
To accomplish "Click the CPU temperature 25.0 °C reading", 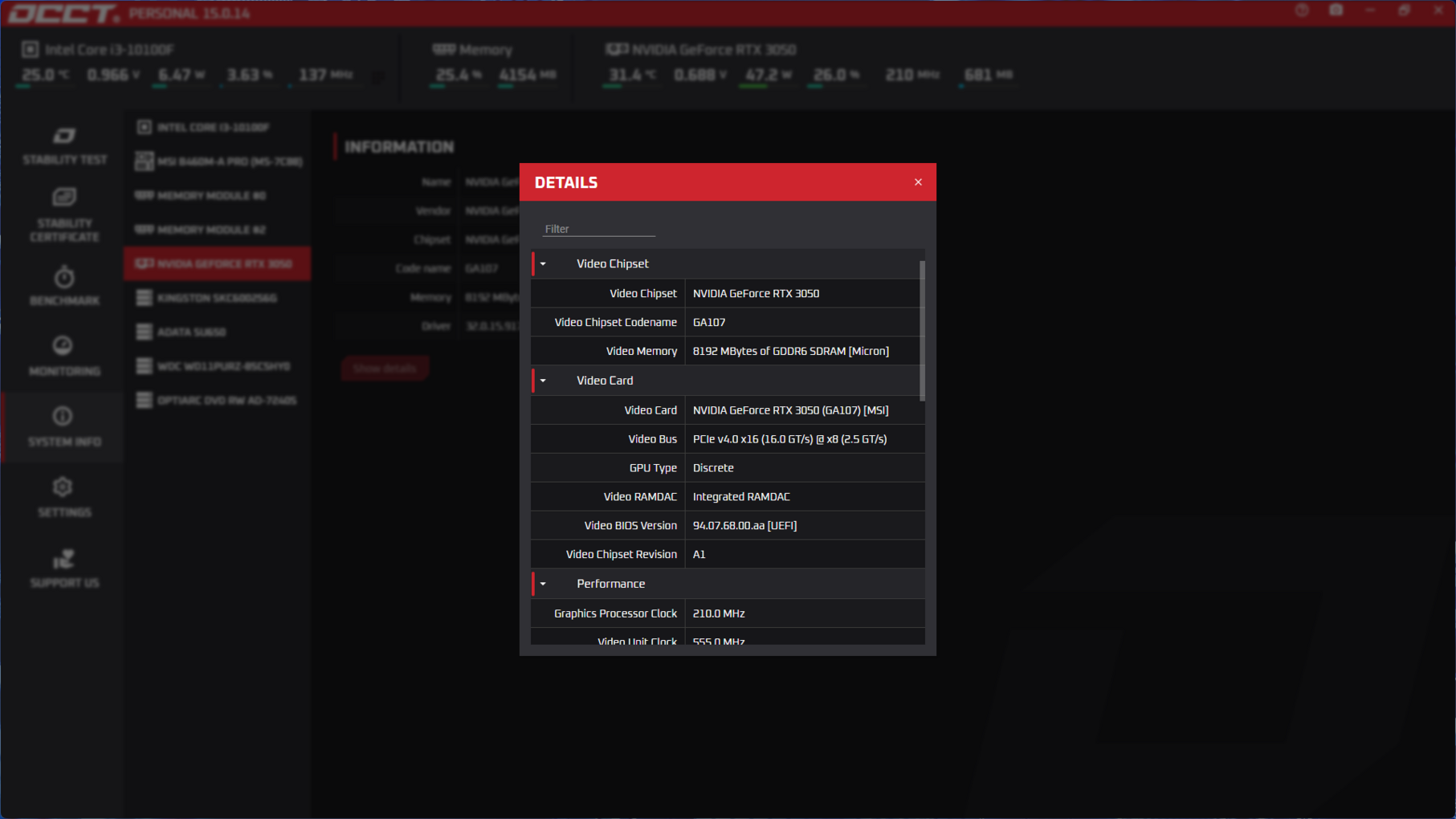I will click(x=46, y=75).
